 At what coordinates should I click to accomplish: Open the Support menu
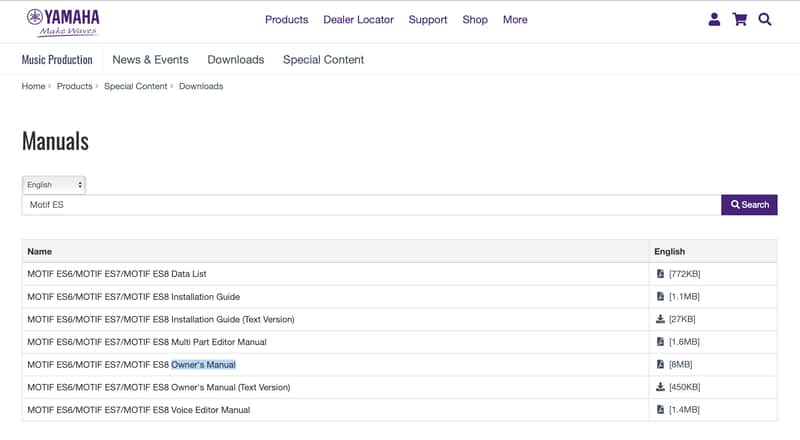tap(428, 19)
